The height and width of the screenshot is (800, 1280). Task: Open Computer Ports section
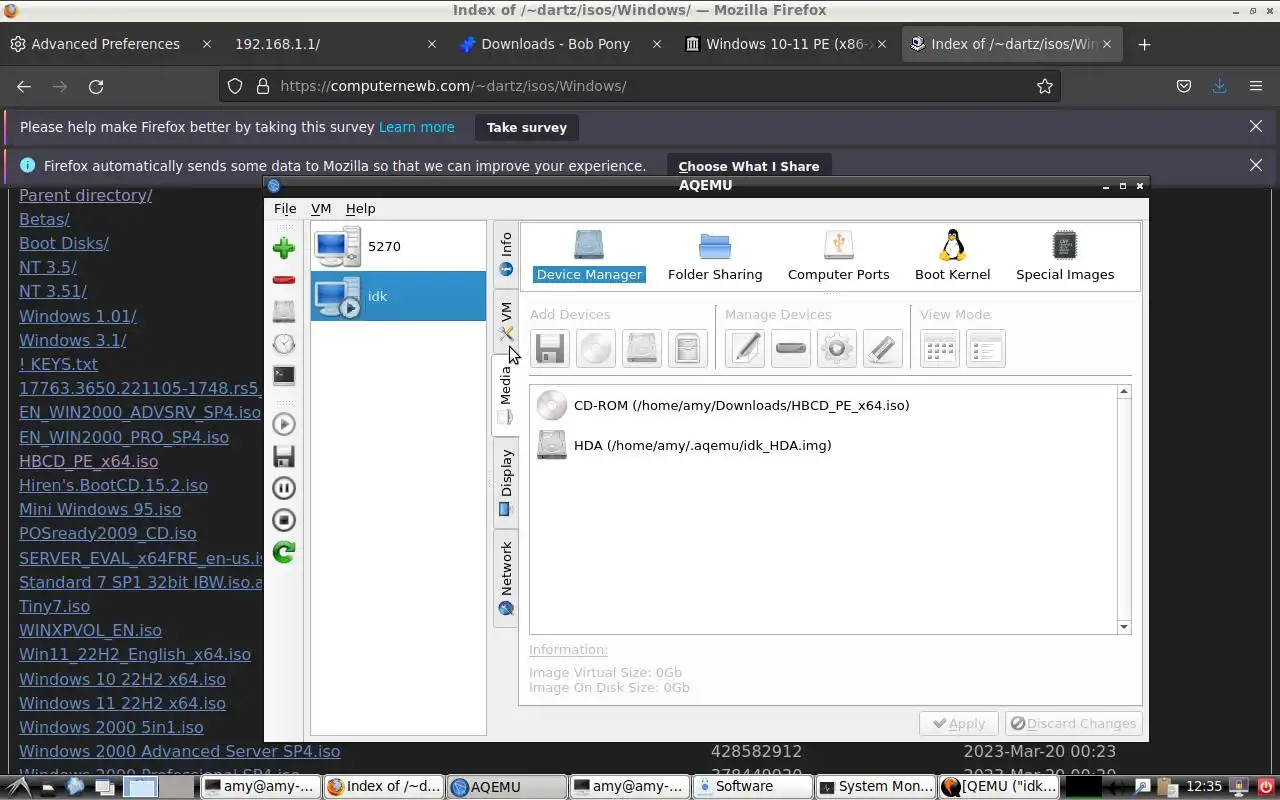pyautogui.click(x=838, y=256)
